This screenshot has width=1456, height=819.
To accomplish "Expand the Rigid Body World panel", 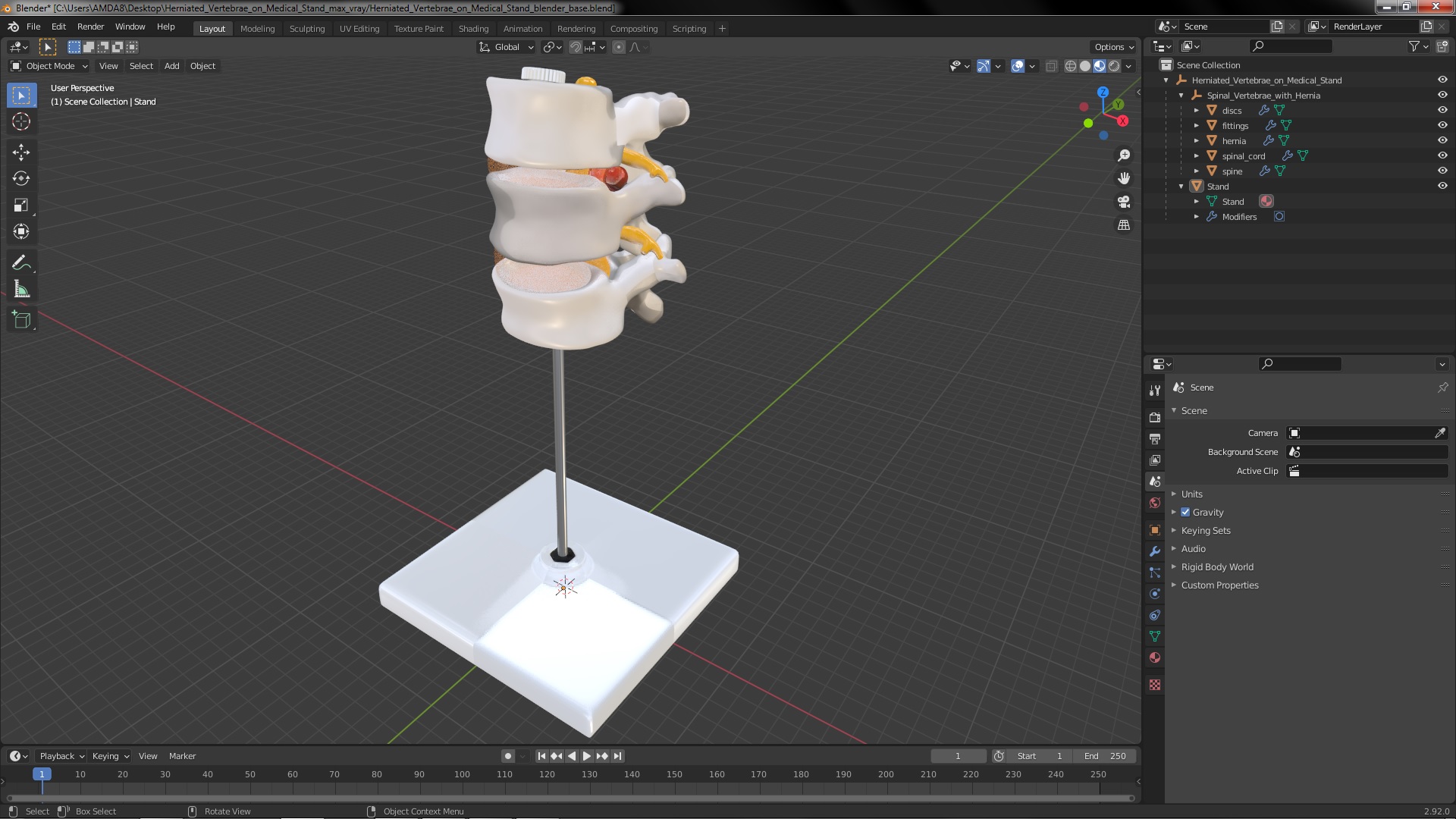I will point(1216,567).
